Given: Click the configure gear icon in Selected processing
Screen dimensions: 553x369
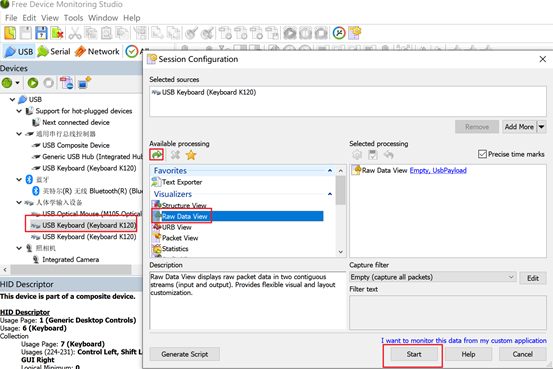Looking at the screenshot, I should click(x=357, y=155).
